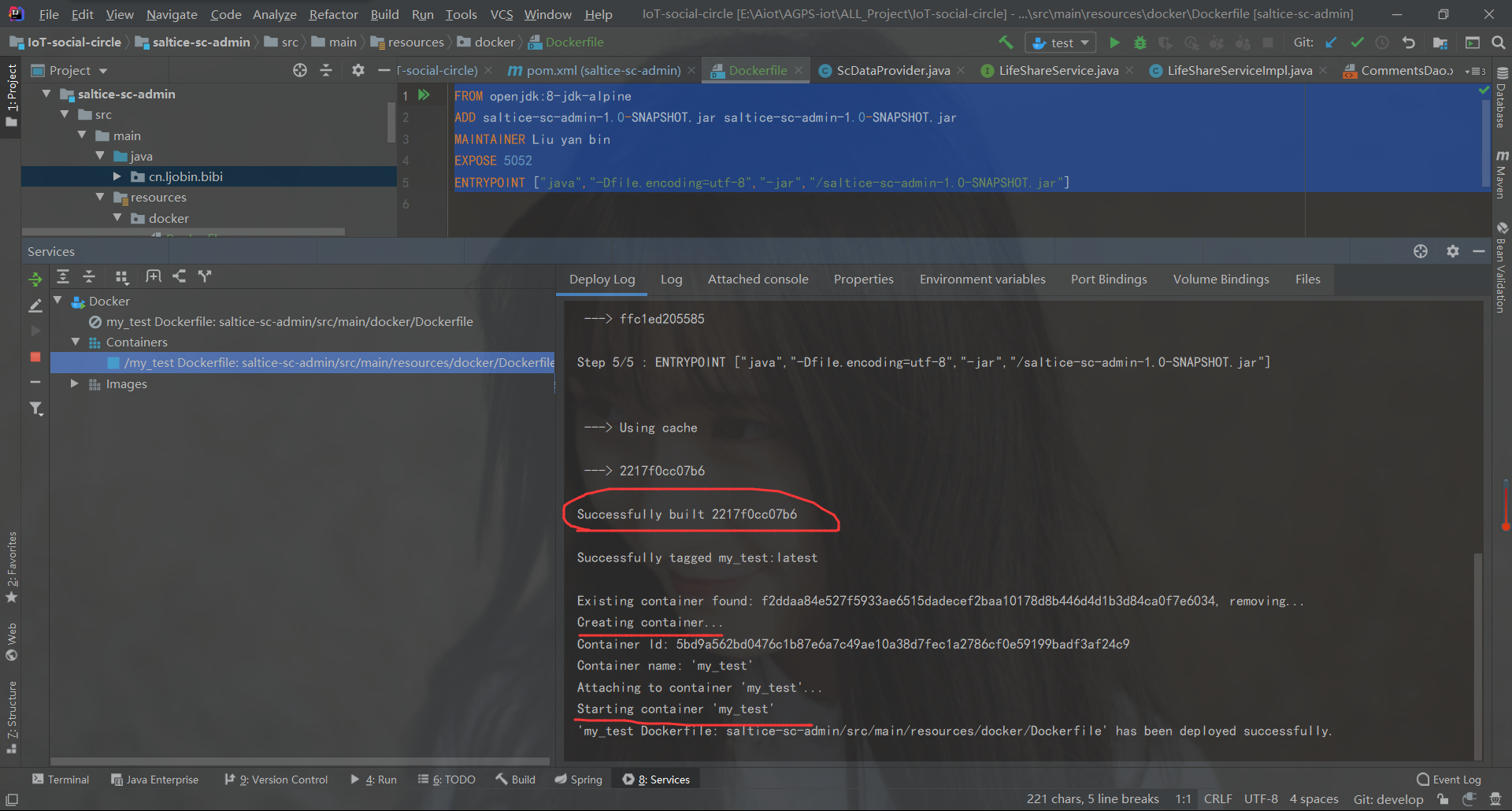Expand the cn.ljobin.bibi package
The width and height of the screenshot is (1512, 811).
[x=117, y=176]
